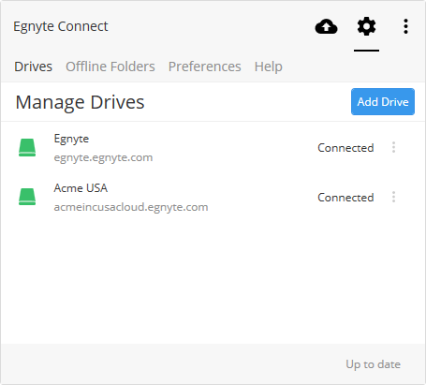Click the Manage Drives heading
Screen dimensions: 426x385
pos(80,102)
